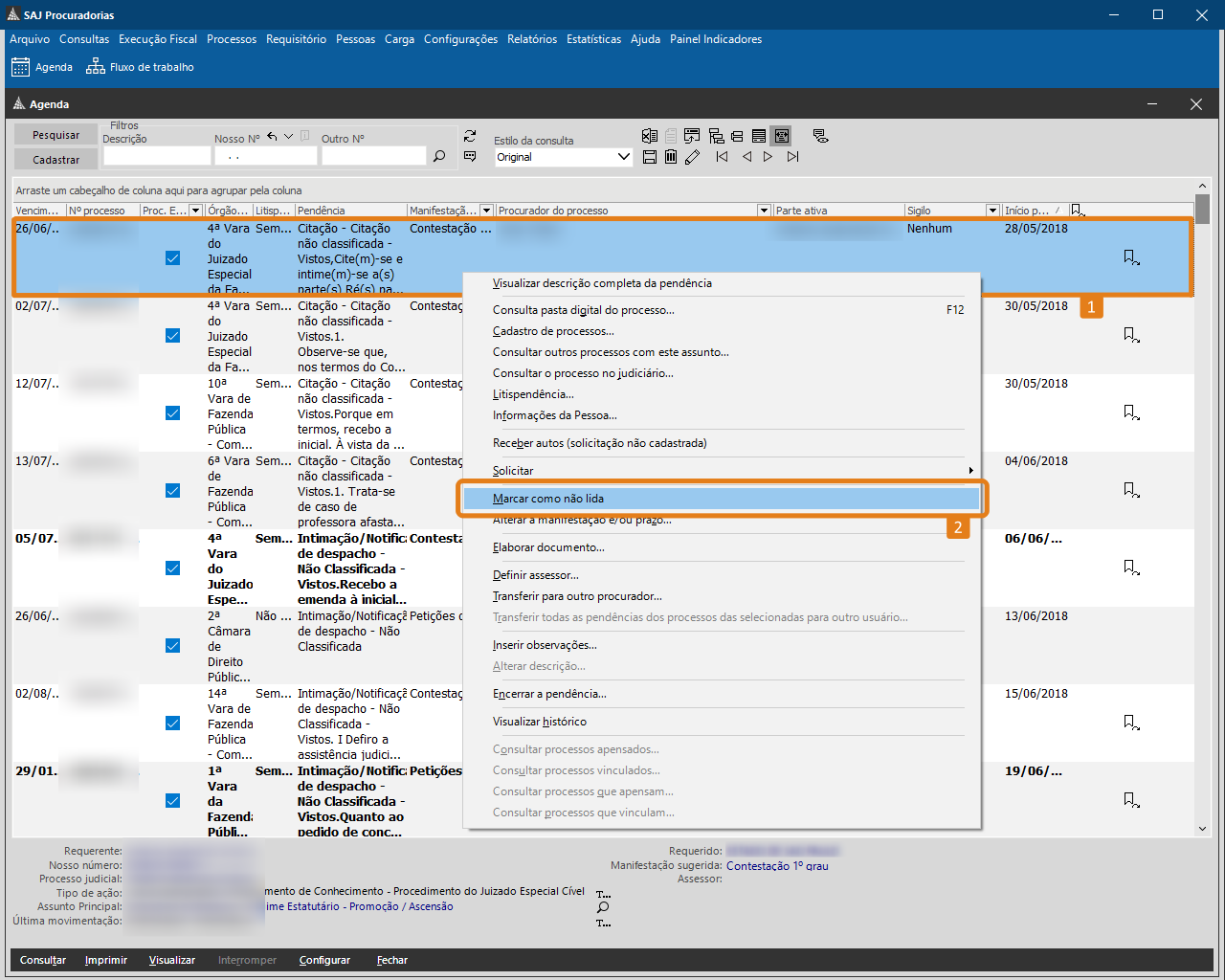Open Manifestação column filter arrow
The height and width of the screenshot is (980, 1225).
point(486,211)
